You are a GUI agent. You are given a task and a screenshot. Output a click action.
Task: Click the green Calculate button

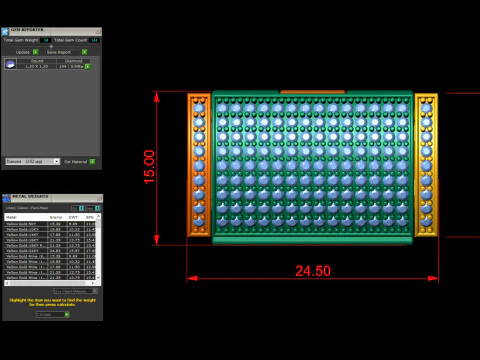(x=67, y=314)
